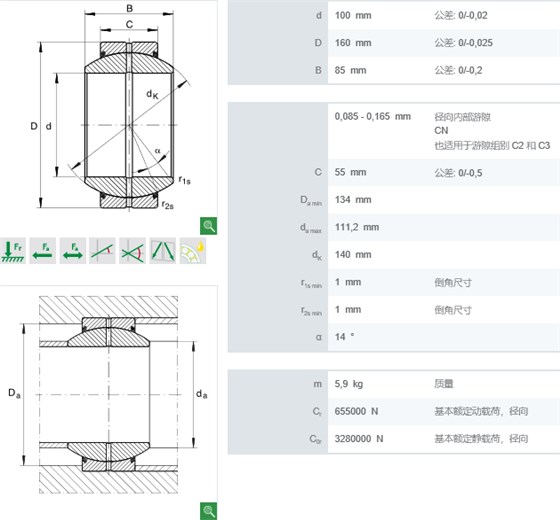
Task: Click the '也适用于游隙组别 C2 和 C3' note
Action: point(492,145)
